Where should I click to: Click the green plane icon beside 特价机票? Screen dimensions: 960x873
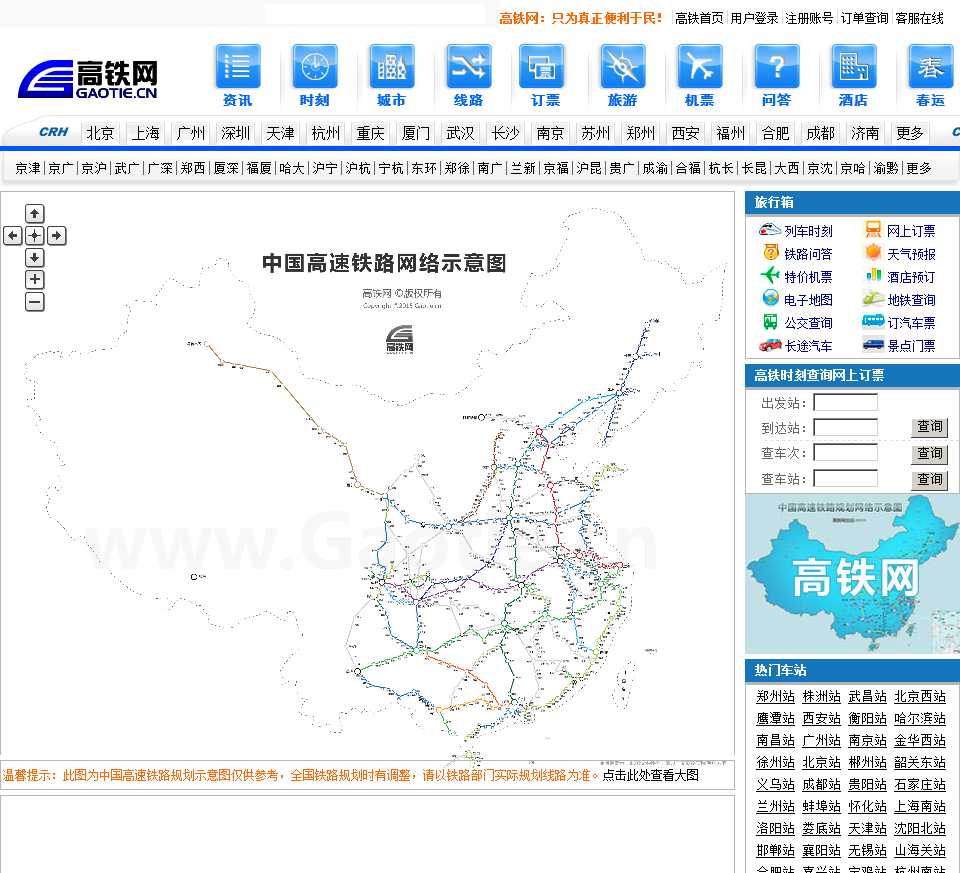coord(770,275)
